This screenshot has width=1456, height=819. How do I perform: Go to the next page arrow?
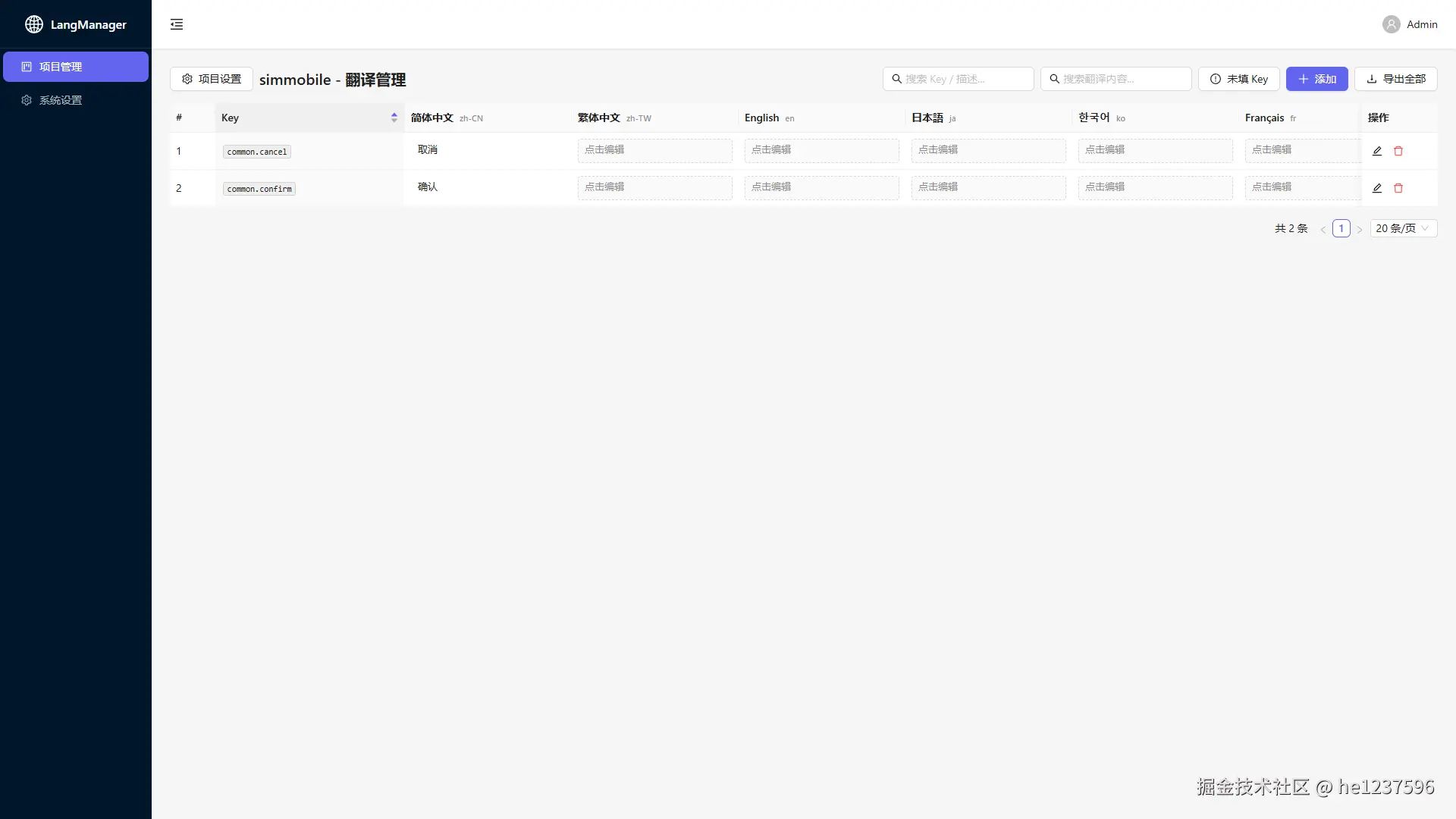pyautogui.click(x=1360, y=229)
